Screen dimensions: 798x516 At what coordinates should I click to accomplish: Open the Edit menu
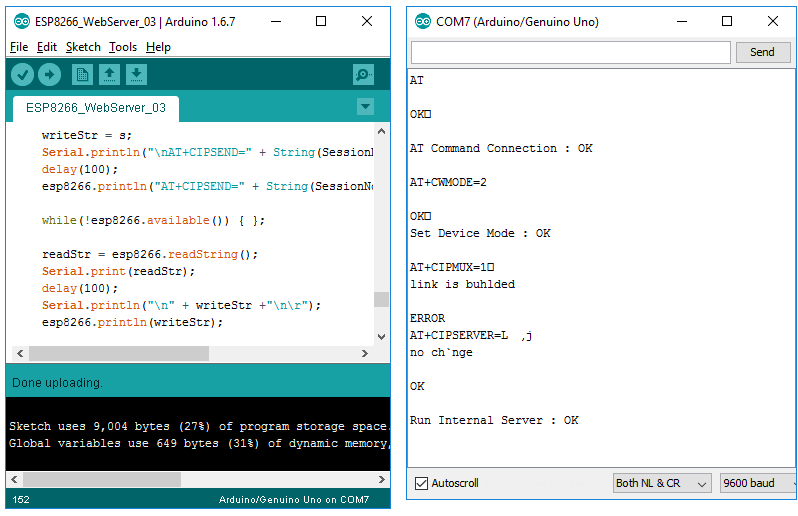pyautogui.click(x=47, y=47)
